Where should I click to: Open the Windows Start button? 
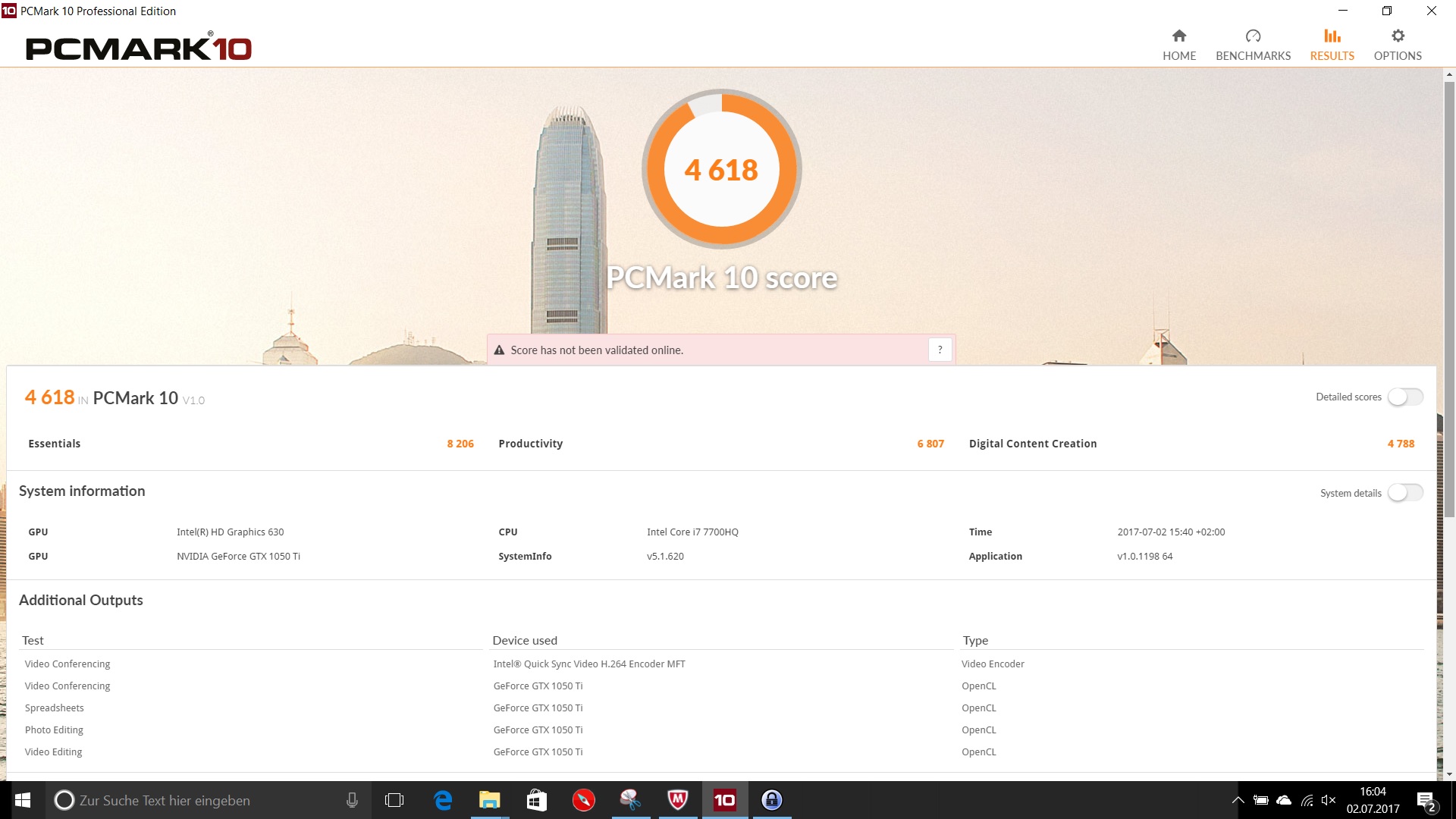tap(23, 800)
